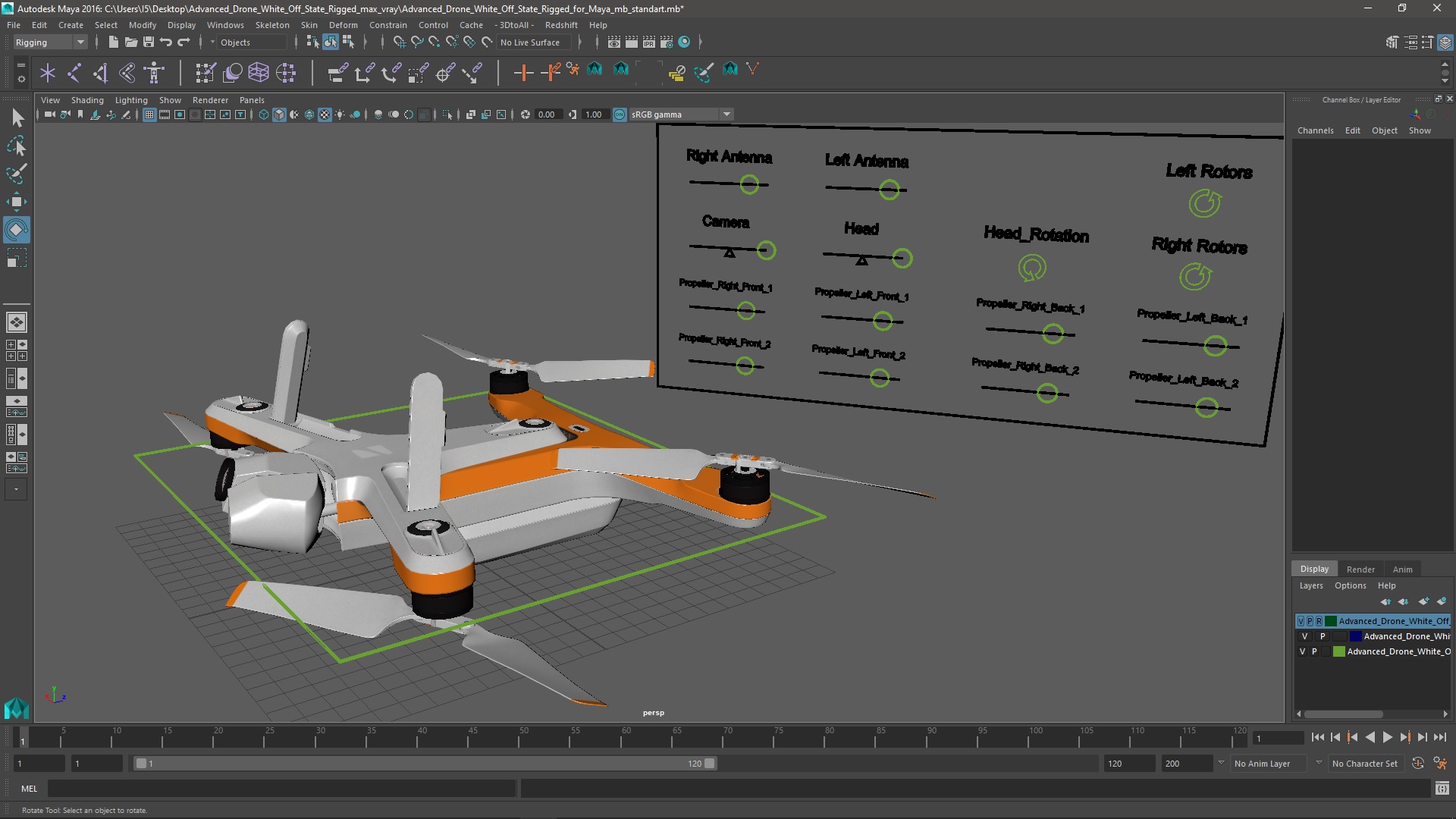The width and height of the screenshot is (1456, 819).
Task: Go to the start of playback range
Action: click(x=1317, y=737)
